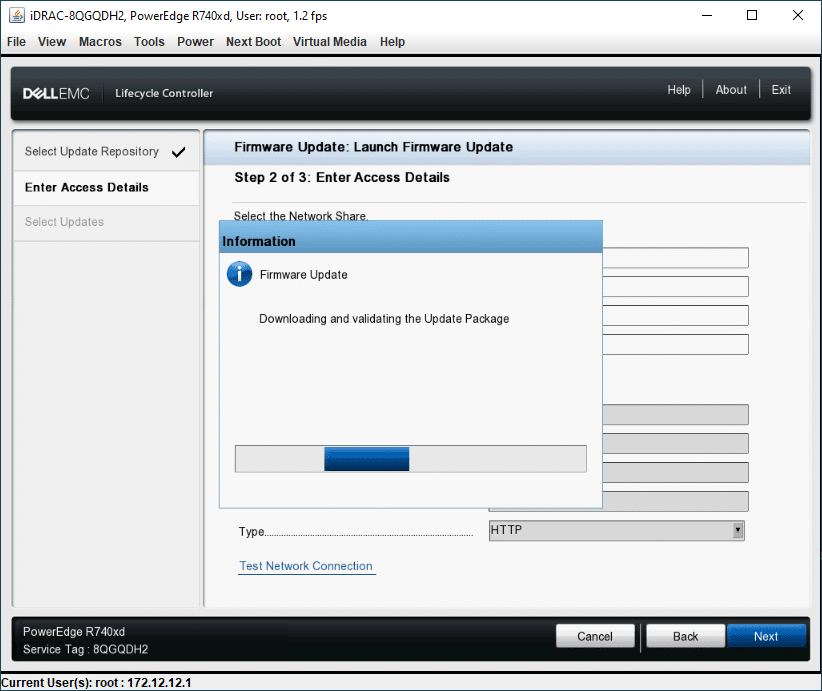Click the third greyed-out input field
The height and width of the screenshot is (691, 822).
pos(675,472)
